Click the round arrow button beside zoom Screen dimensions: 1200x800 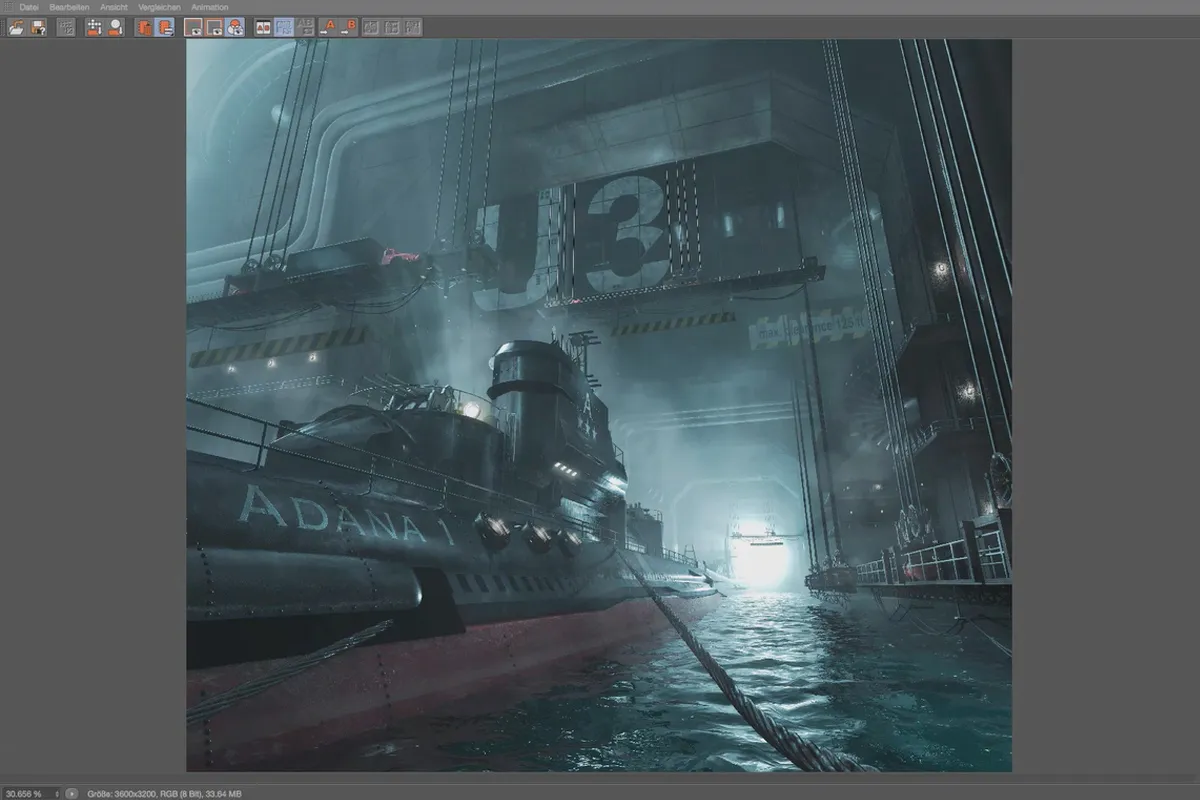click(x=72, y=793)
